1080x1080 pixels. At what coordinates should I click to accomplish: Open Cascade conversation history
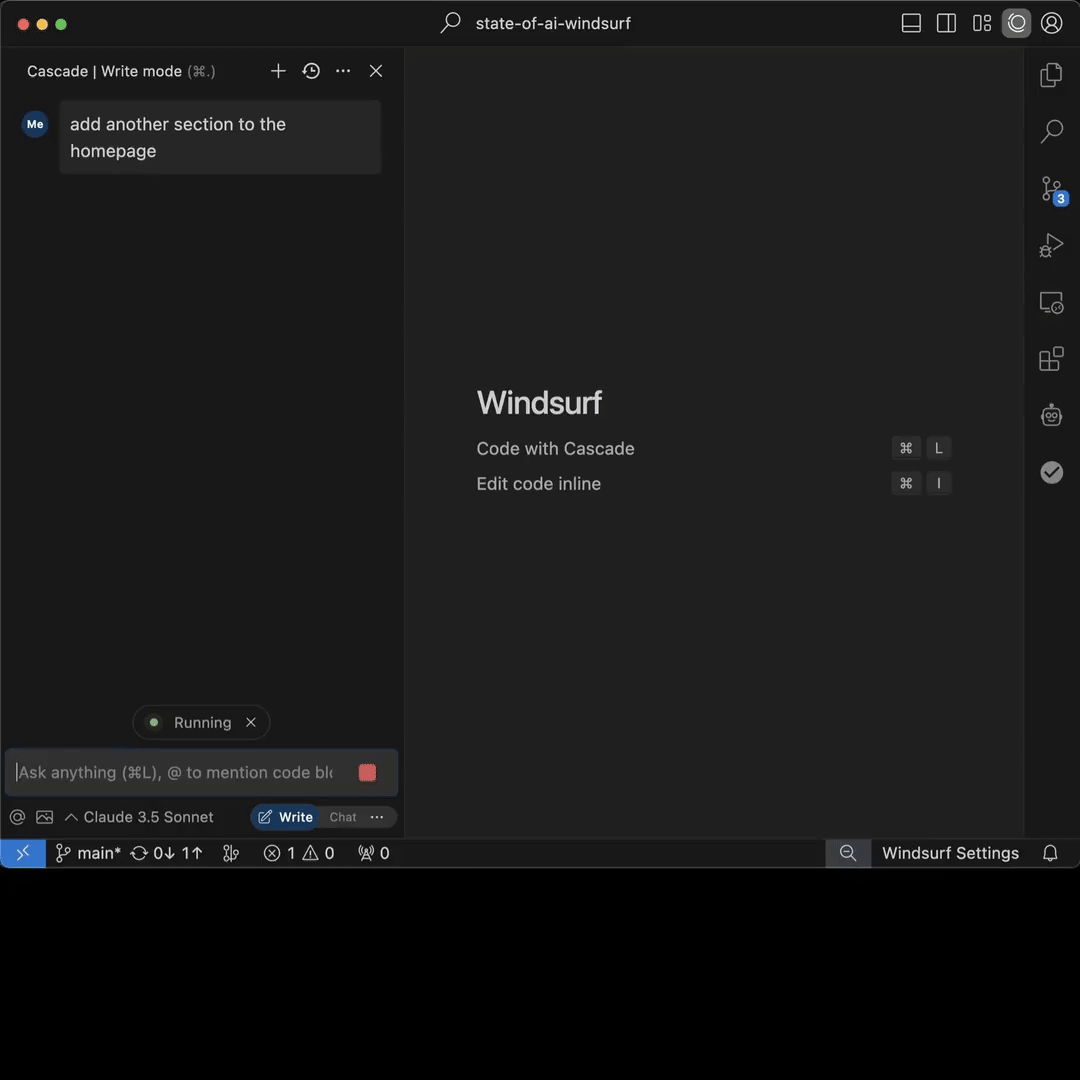click(311, 71)
